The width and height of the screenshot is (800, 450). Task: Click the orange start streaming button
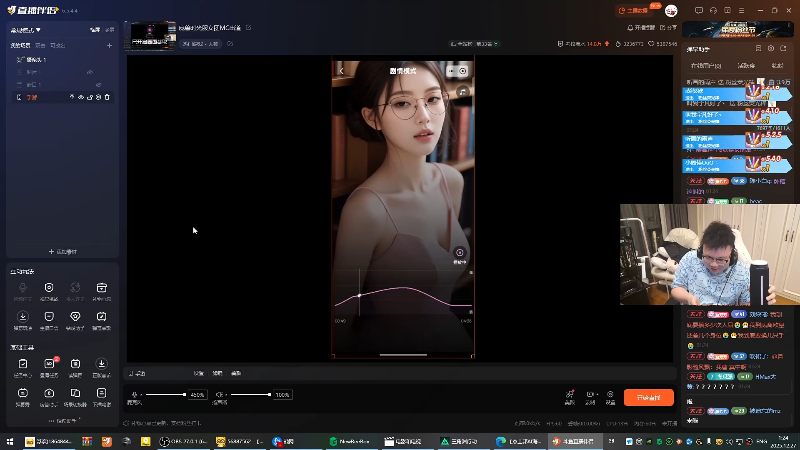pos(648,397)
